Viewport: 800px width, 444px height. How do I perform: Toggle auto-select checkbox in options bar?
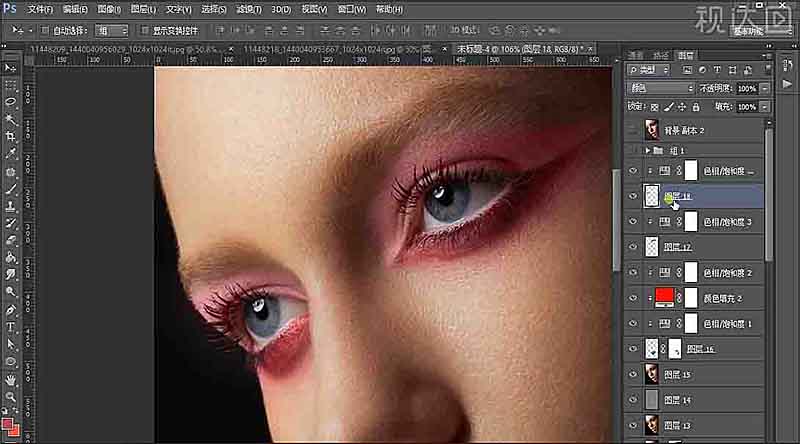click(45, 31)
